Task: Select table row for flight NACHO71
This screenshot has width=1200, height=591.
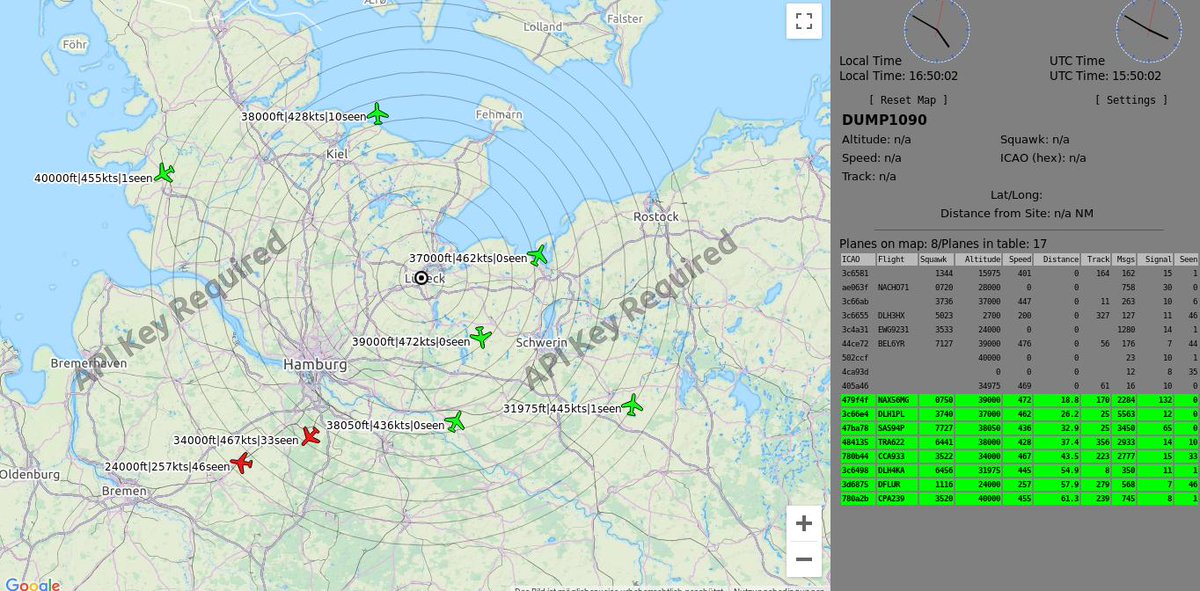Action: click(x=1019, y=287)
